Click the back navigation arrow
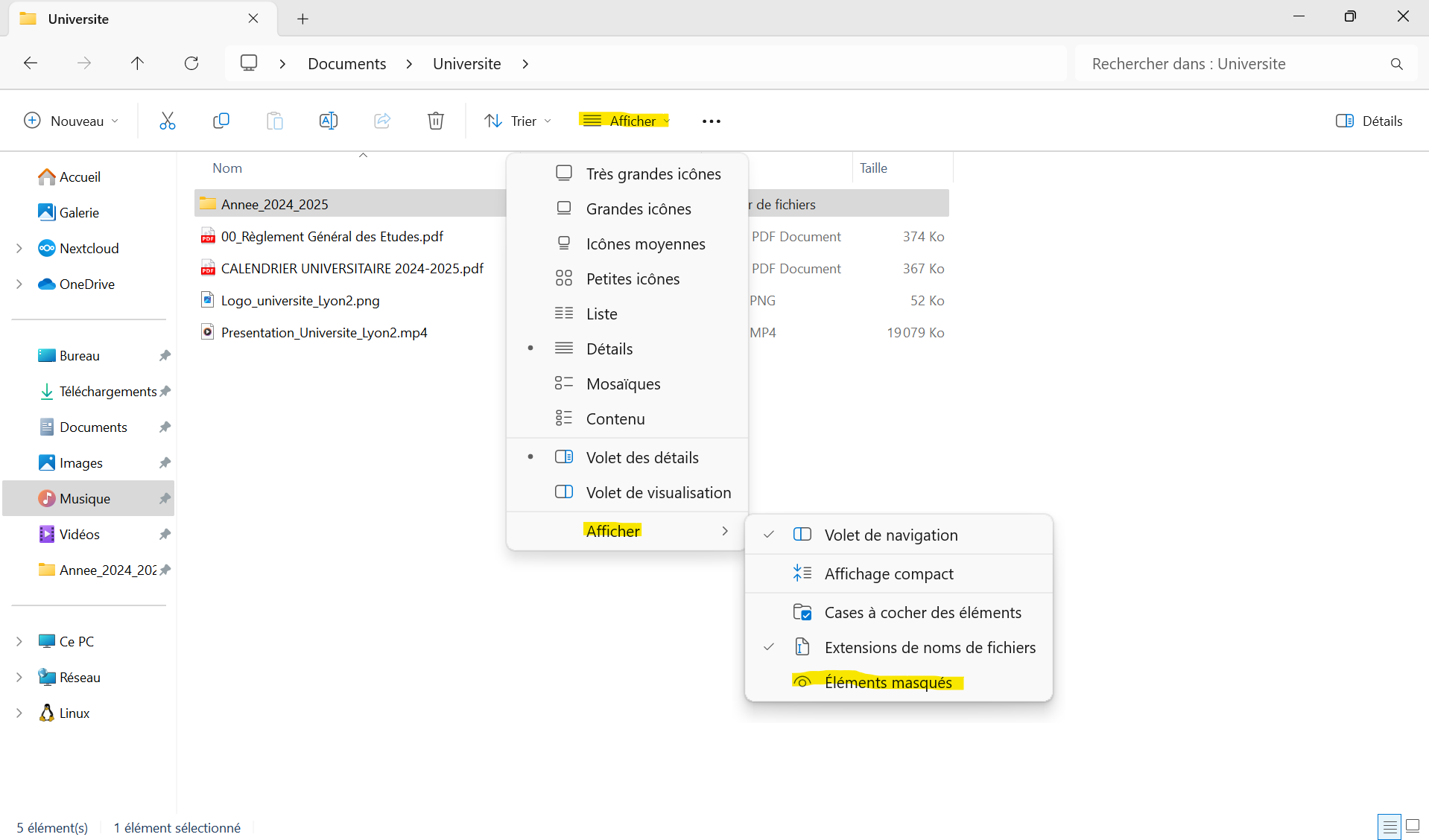Viewport: 1429px width, 840px height. pos(31,63)
